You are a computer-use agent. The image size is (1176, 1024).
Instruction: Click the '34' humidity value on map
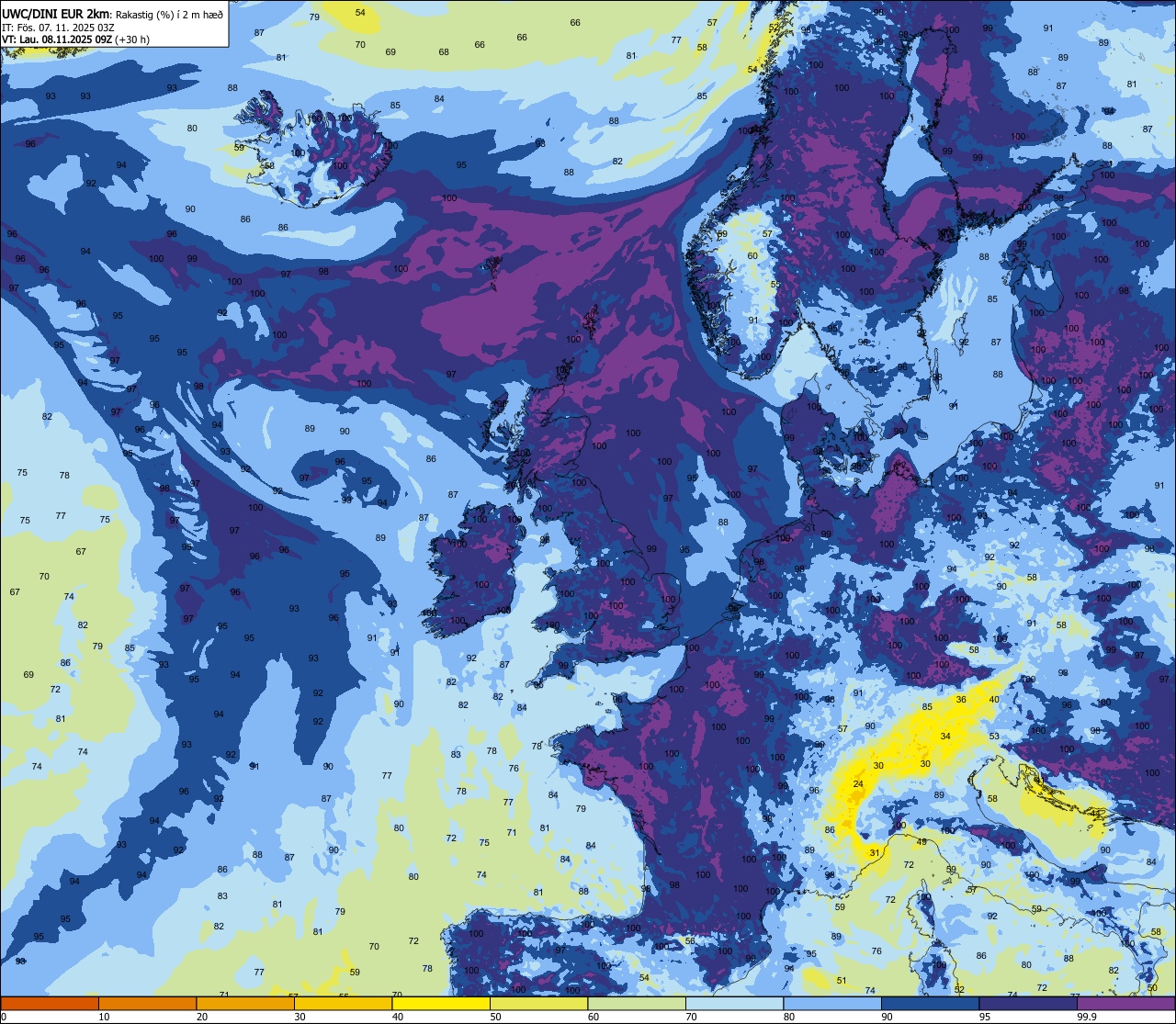(945, 737)
